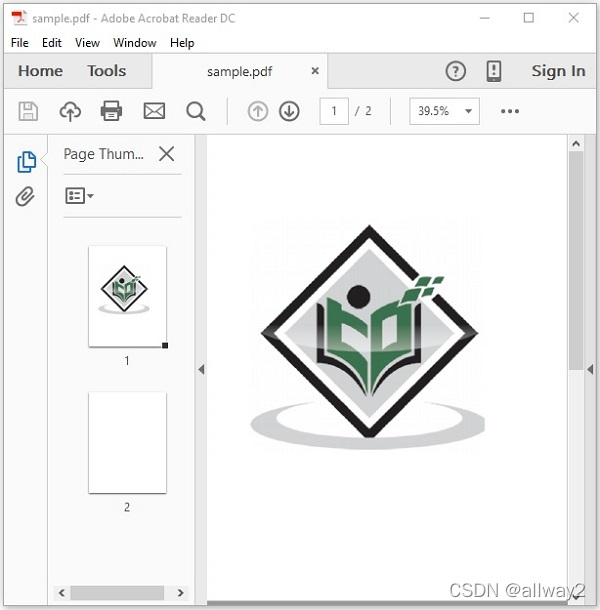Open the View menu
The height and width of the screenshot is (610, 600).
87,43
